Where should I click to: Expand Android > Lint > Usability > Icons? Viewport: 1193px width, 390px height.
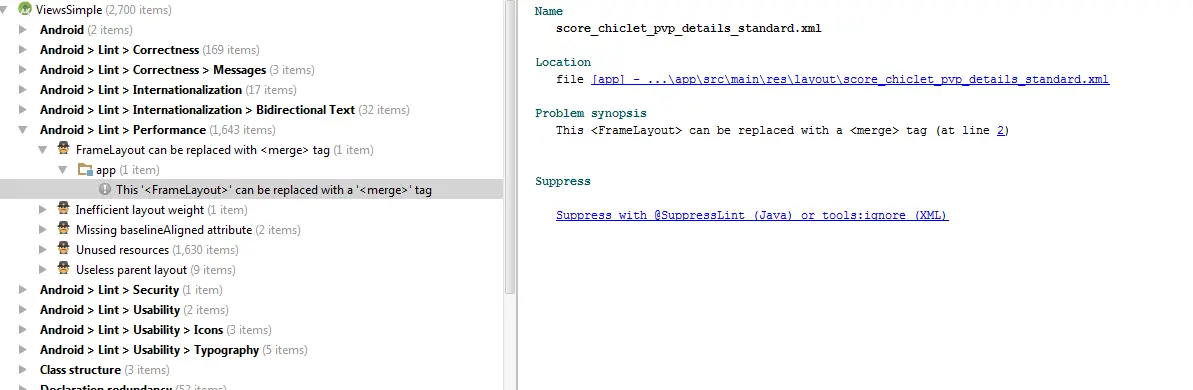tap(24, 329)
